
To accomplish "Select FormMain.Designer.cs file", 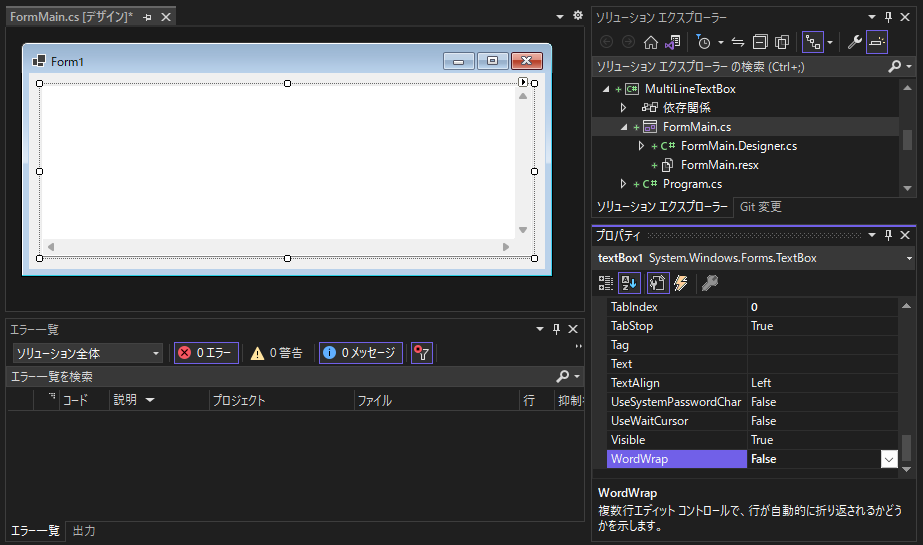I will click(739, 146).
